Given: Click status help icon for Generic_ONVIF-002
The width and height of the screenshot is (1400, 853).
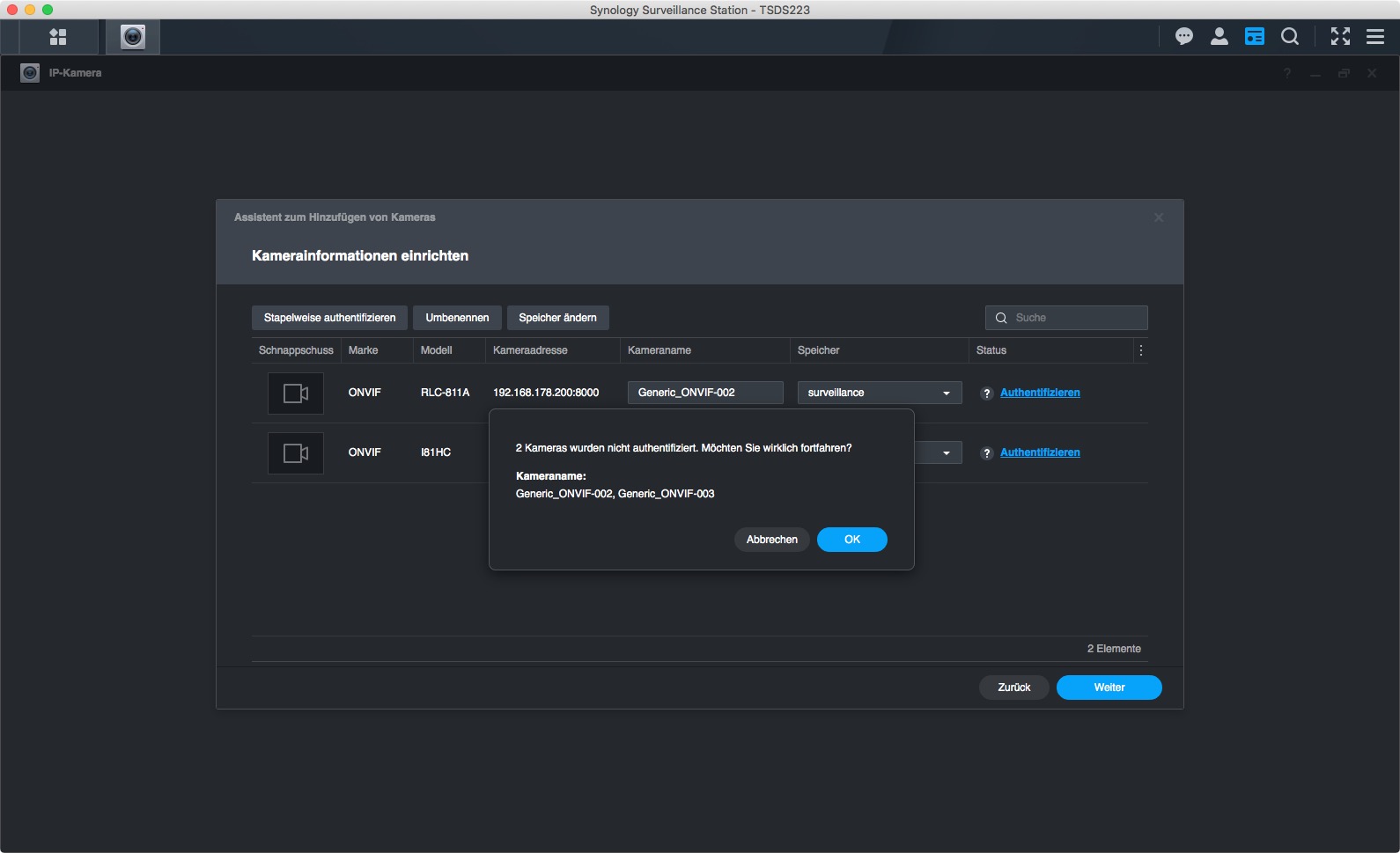Looking at the screenshot, I should 986,393.
